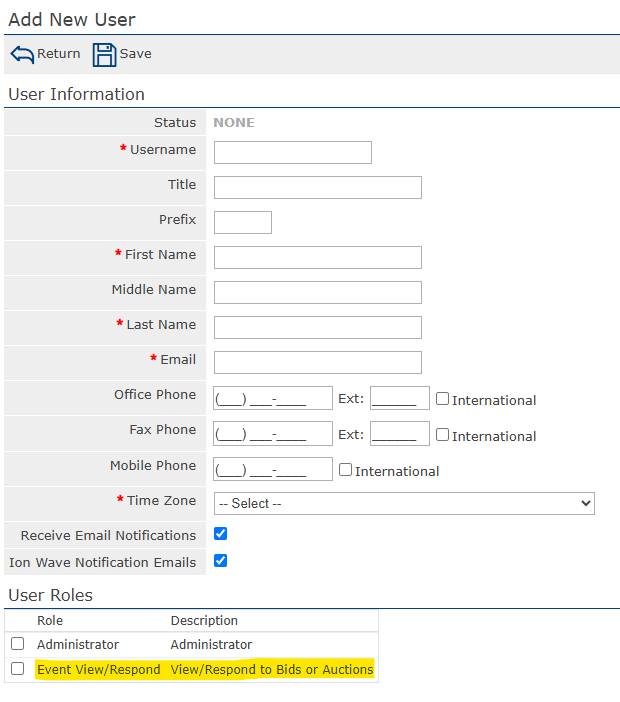Click the Role column header
This screenshot has width=620, height=702.
tap(50, 621)
